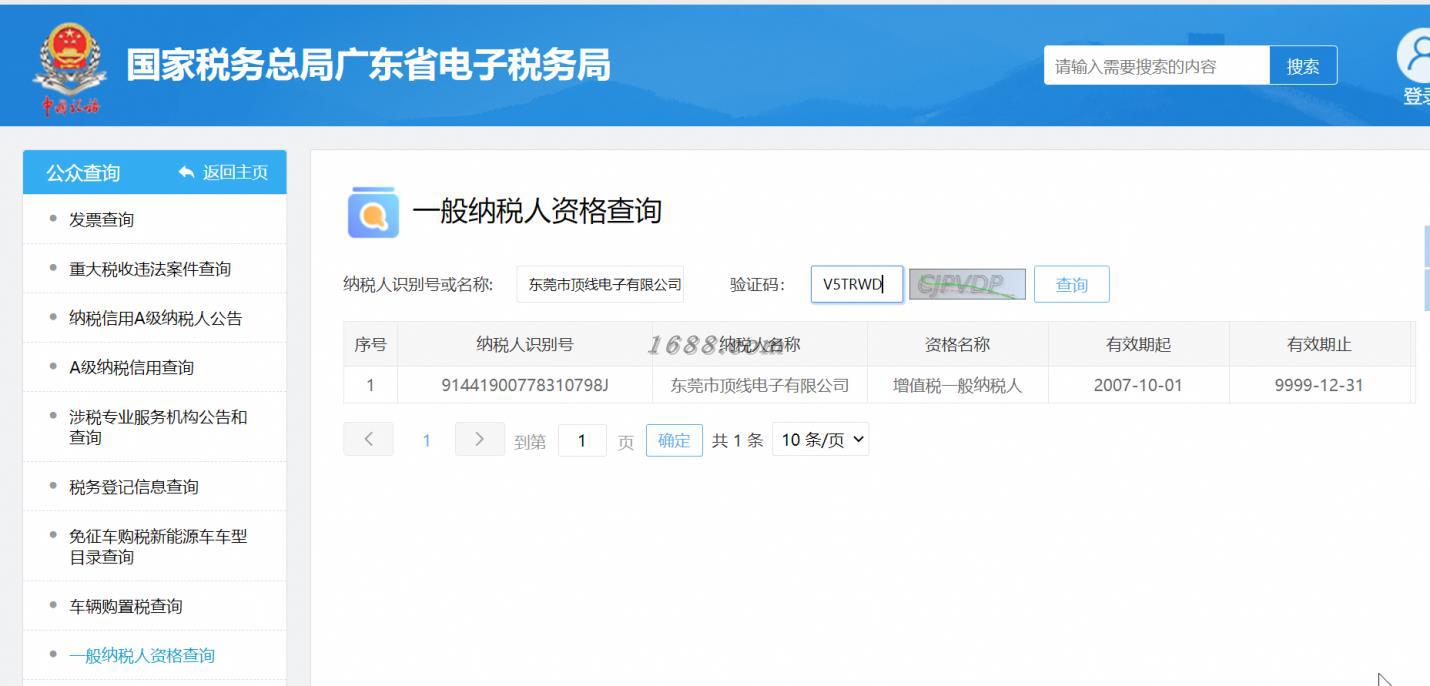Click the 有效期起 column header

[1139, 344]
